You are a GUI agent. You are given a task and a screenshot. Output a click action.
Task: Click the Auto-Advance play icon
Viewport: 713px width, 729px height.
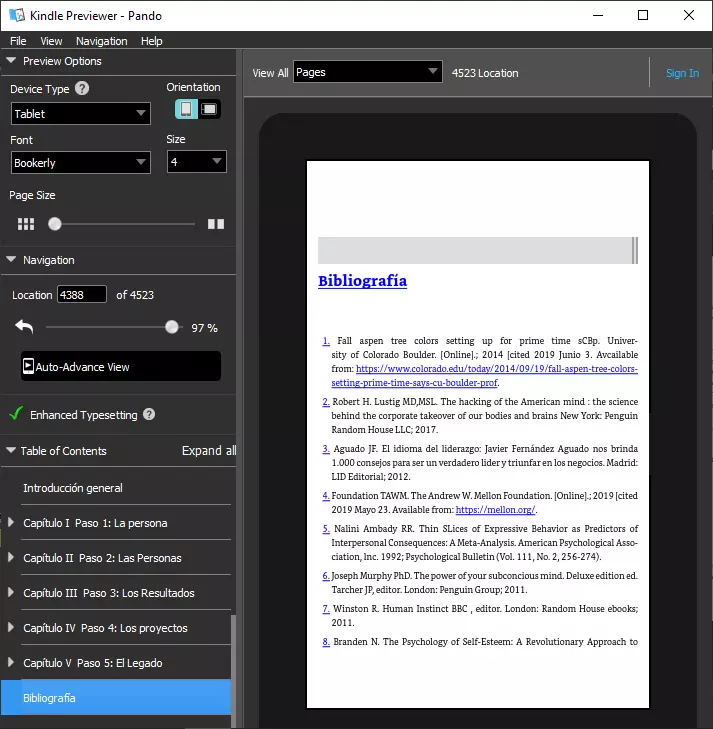(x=28, y=366)
